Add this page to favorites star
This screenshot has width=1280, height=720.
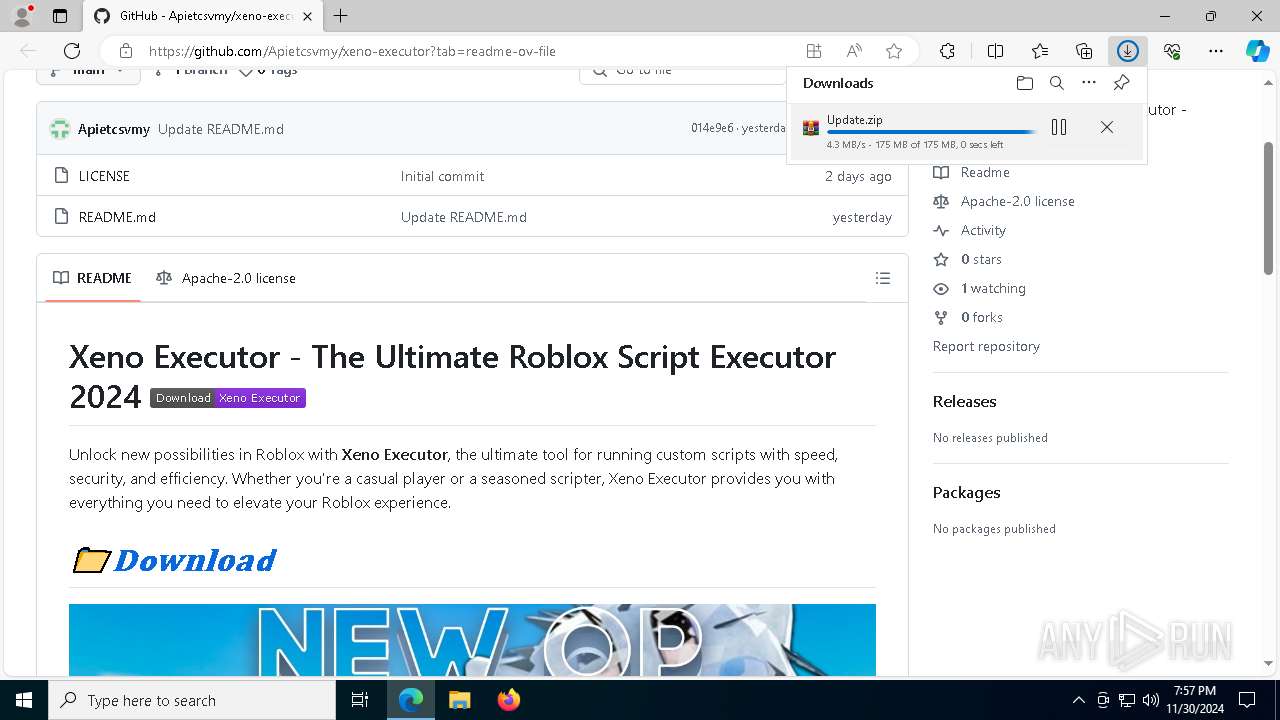[x=894, y=51]
